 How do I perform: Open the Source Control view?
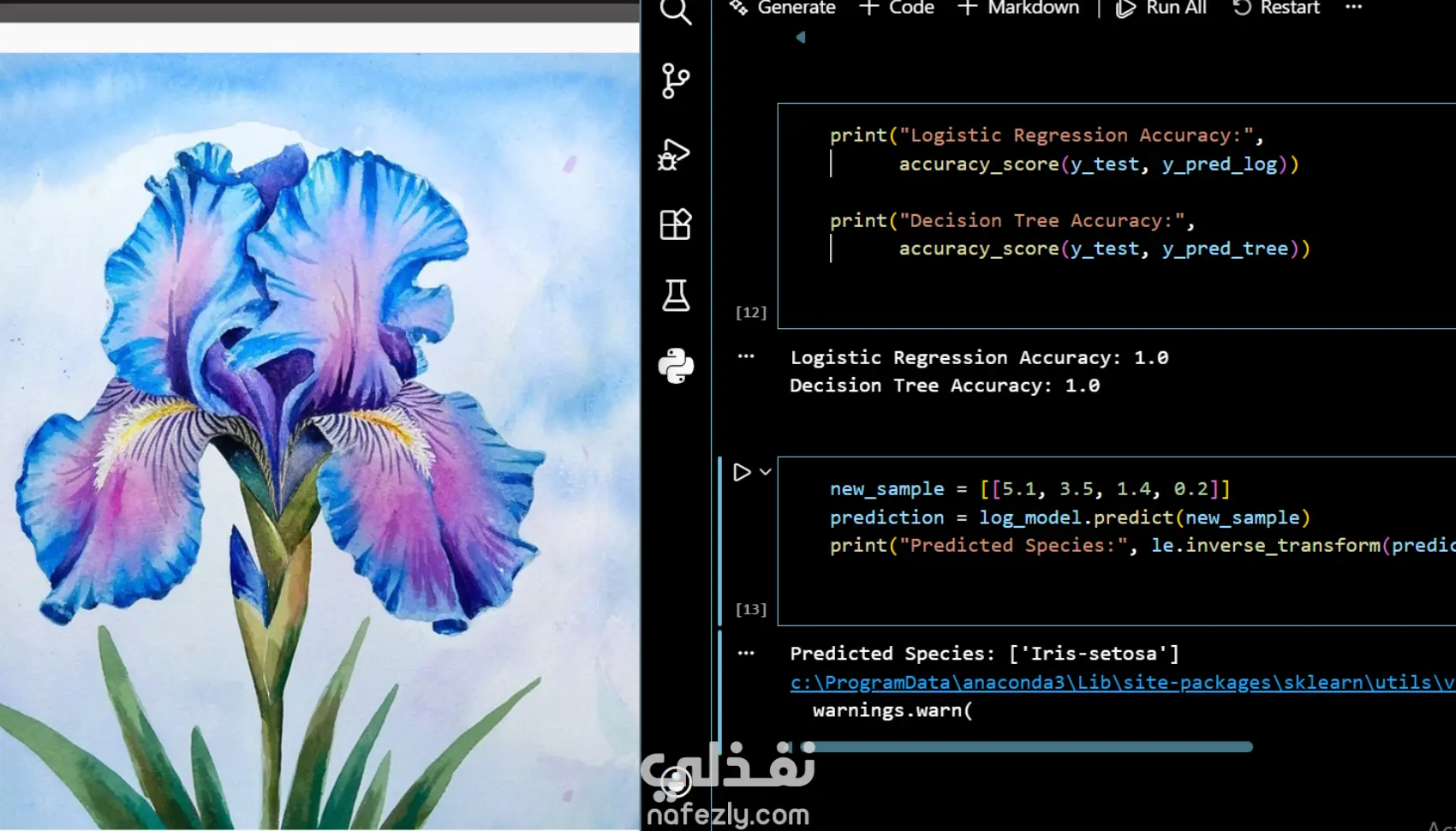pos(676,81)
